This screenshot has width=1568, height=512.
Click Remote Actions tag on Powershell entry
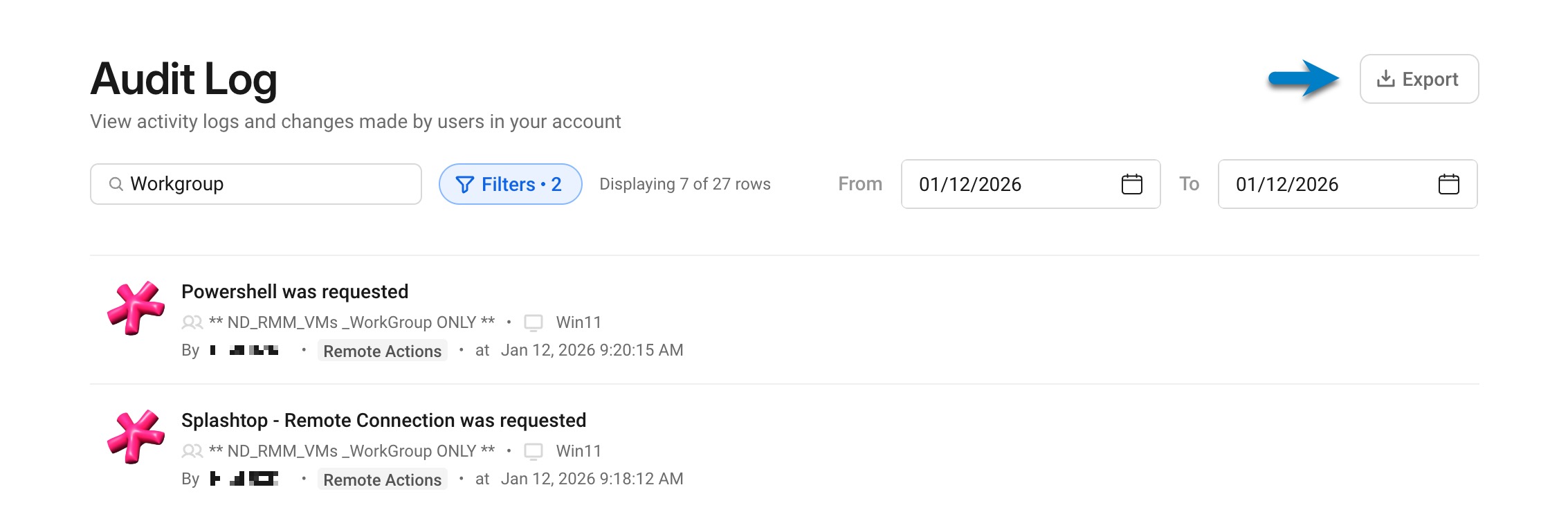(382, 351)
